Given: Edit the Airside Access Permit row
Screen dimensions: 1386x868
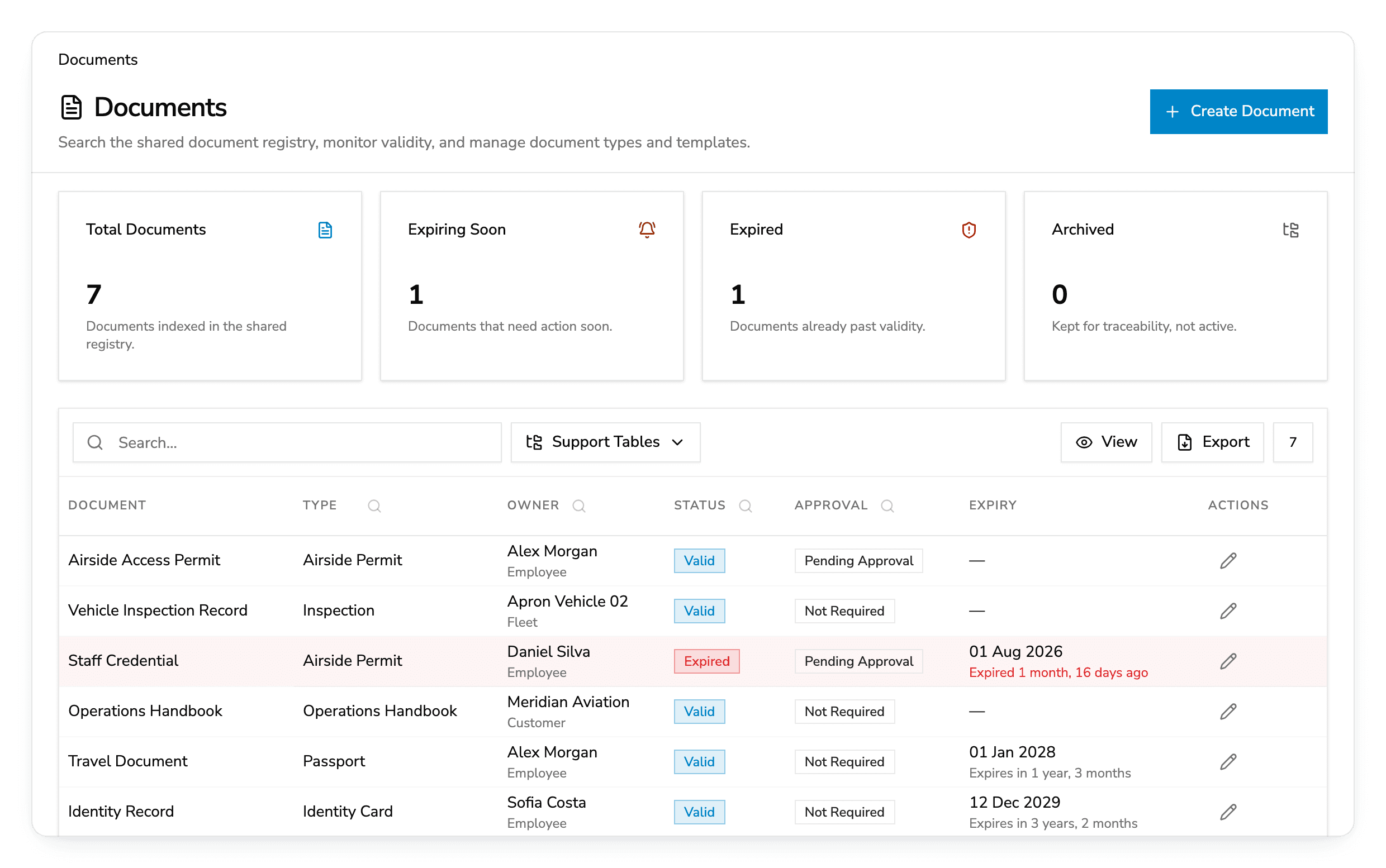Looking at the screenshot, I should 1228,560.
